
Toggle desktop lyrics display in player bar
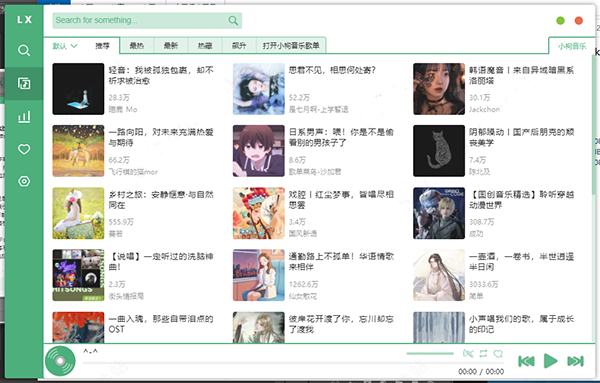468,354
